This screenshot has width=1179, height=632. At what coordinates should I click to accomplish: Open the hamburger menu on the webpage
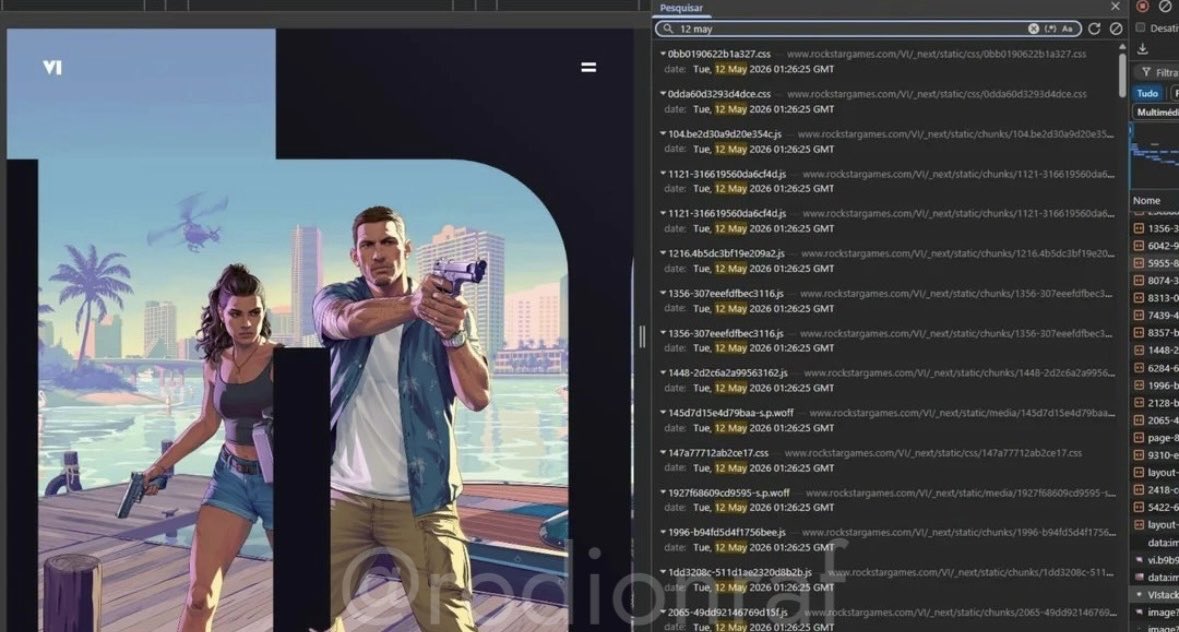tap(589, 68)
